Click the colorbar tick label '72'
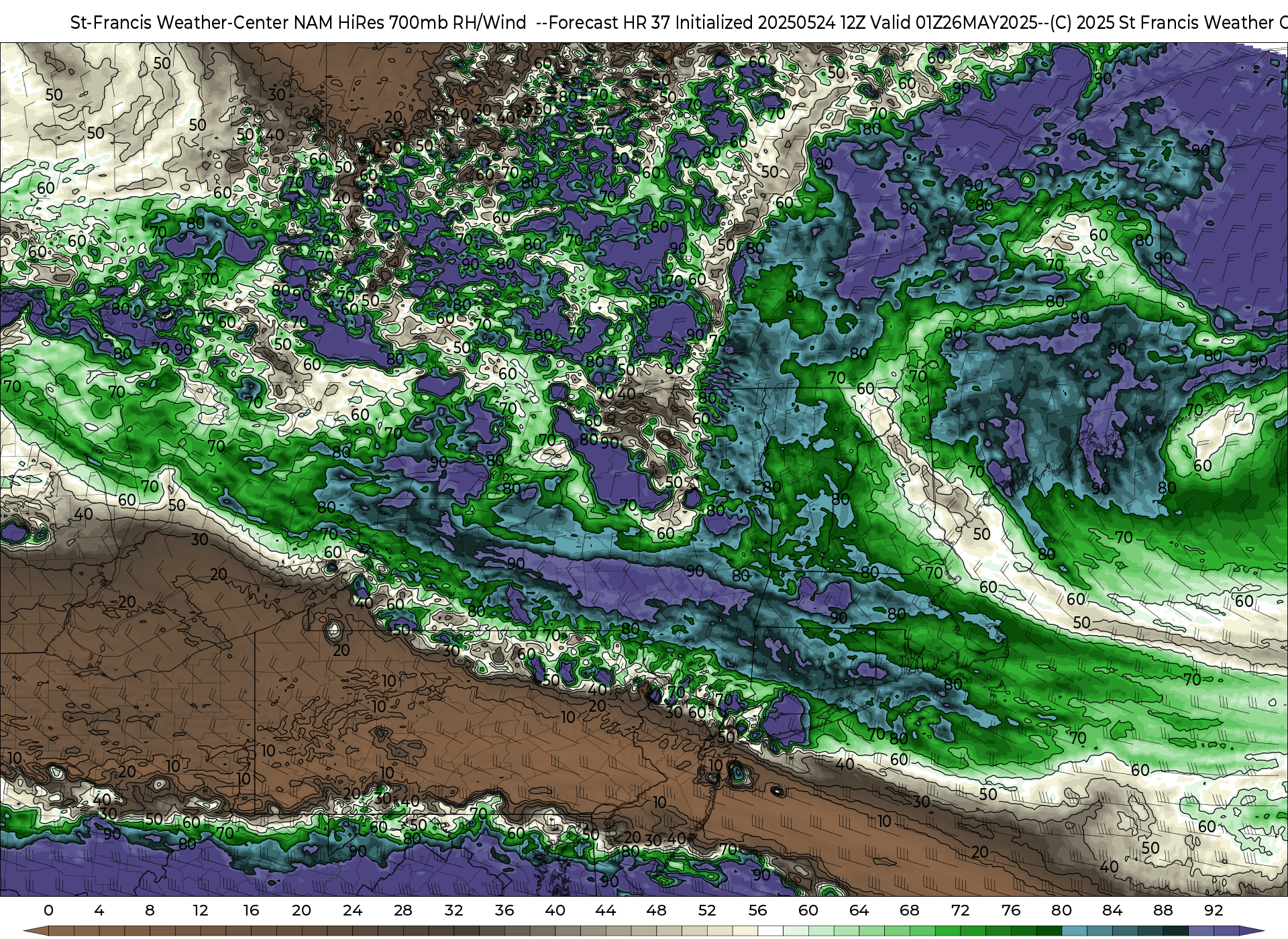 (x=961, y=910)
